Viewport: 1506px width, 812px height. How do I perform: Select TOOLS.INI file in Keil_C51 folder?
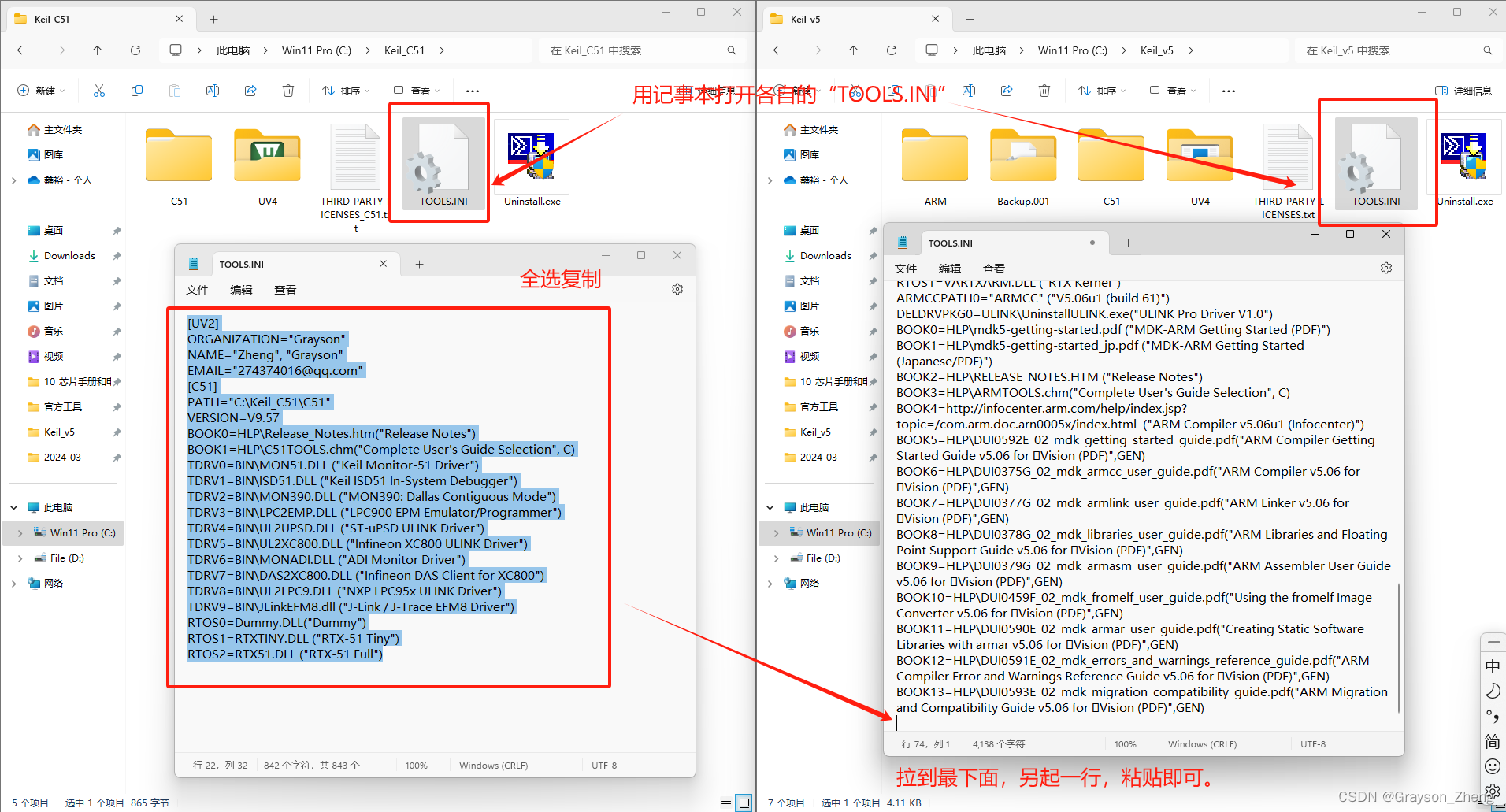(443, 164)
